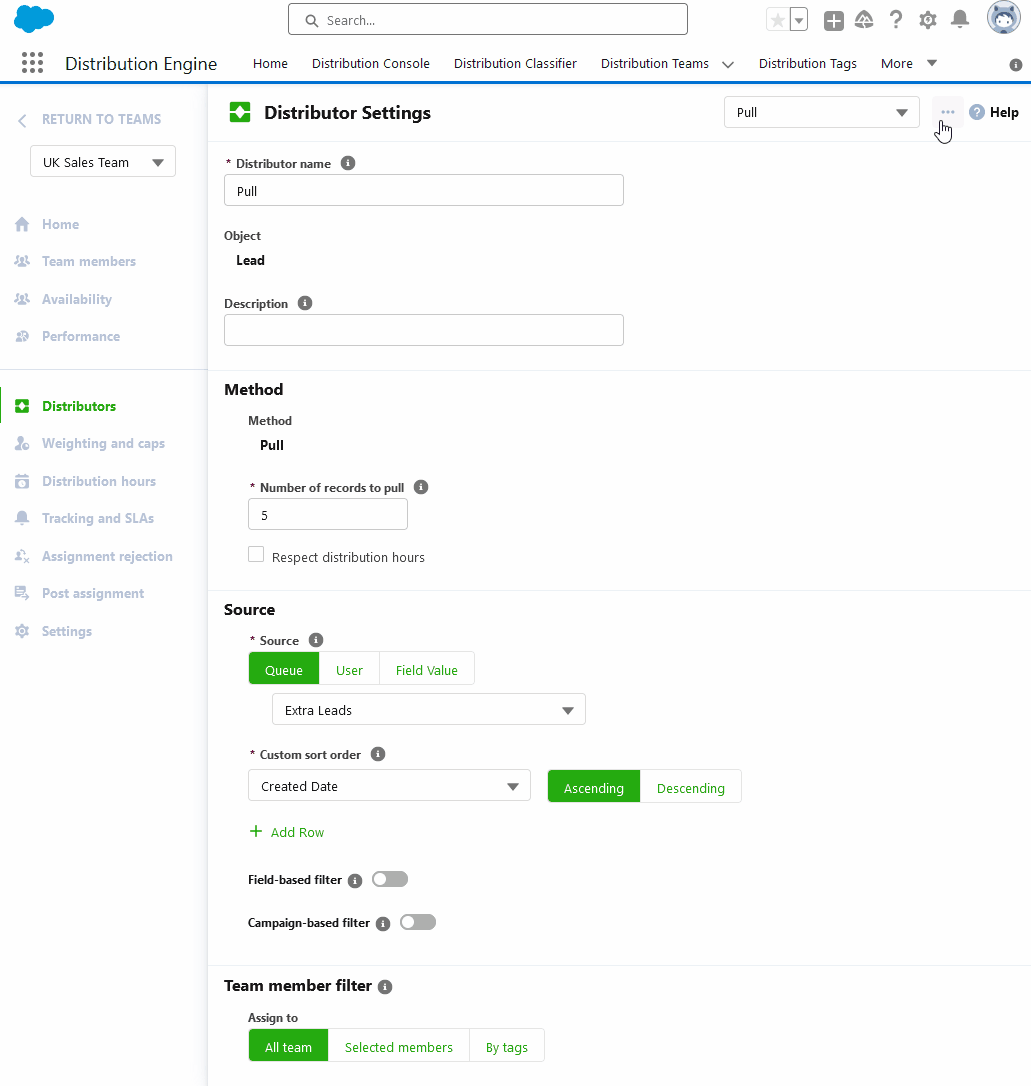Turn on the Field-based filter
Screen dimensions: 1031x1086
(390, 878)
